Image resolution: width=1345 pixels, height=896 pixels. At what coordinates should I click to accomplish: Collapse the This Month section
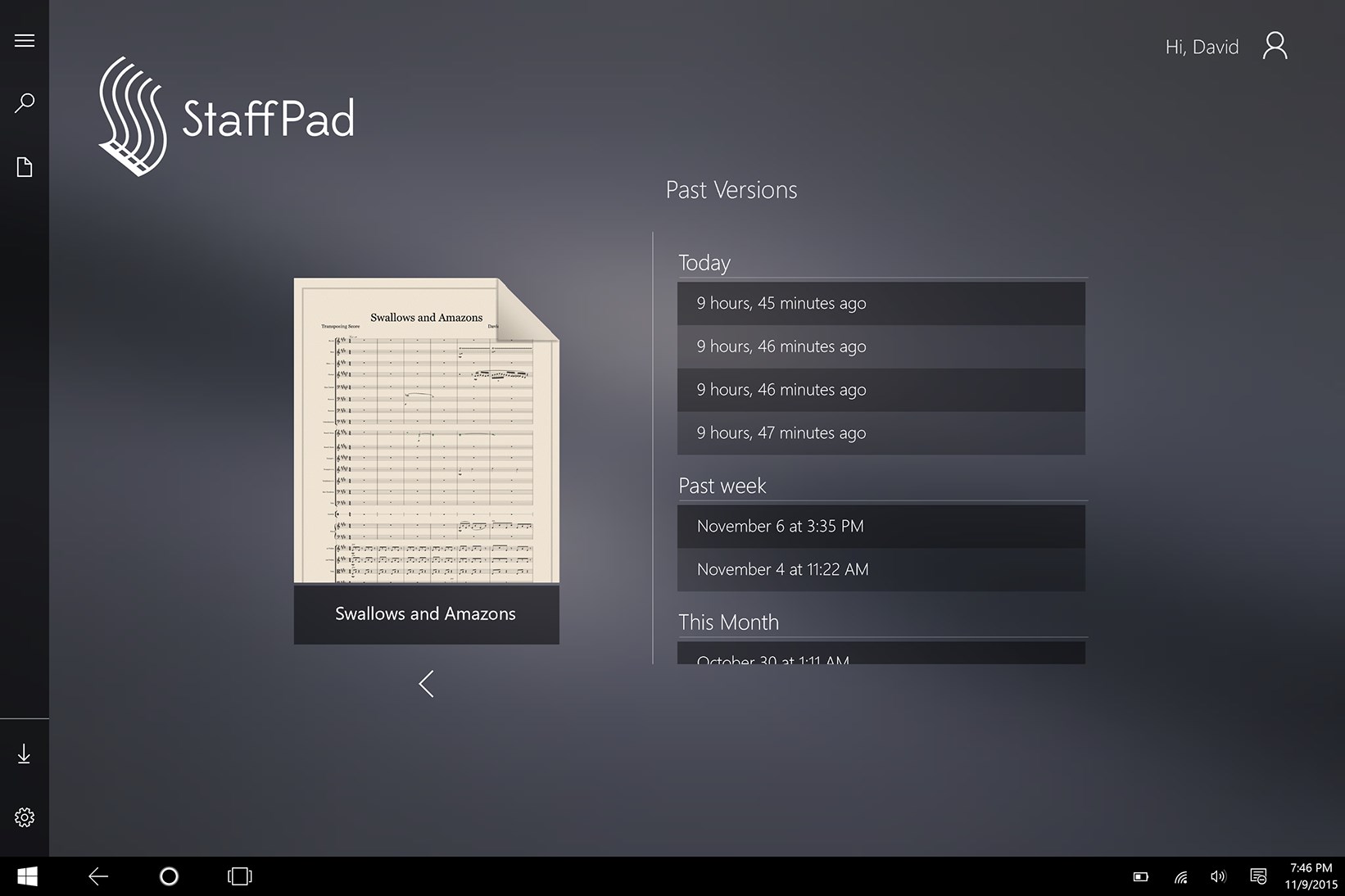(x=728, y=622)
